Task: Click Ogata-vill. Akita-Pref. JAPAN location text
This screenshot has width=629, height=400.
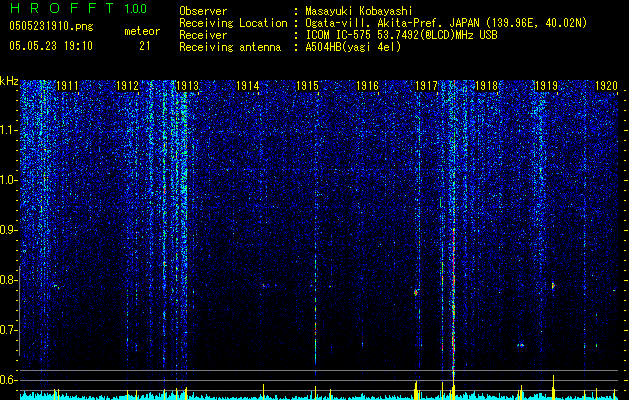Action: (446, 23)
